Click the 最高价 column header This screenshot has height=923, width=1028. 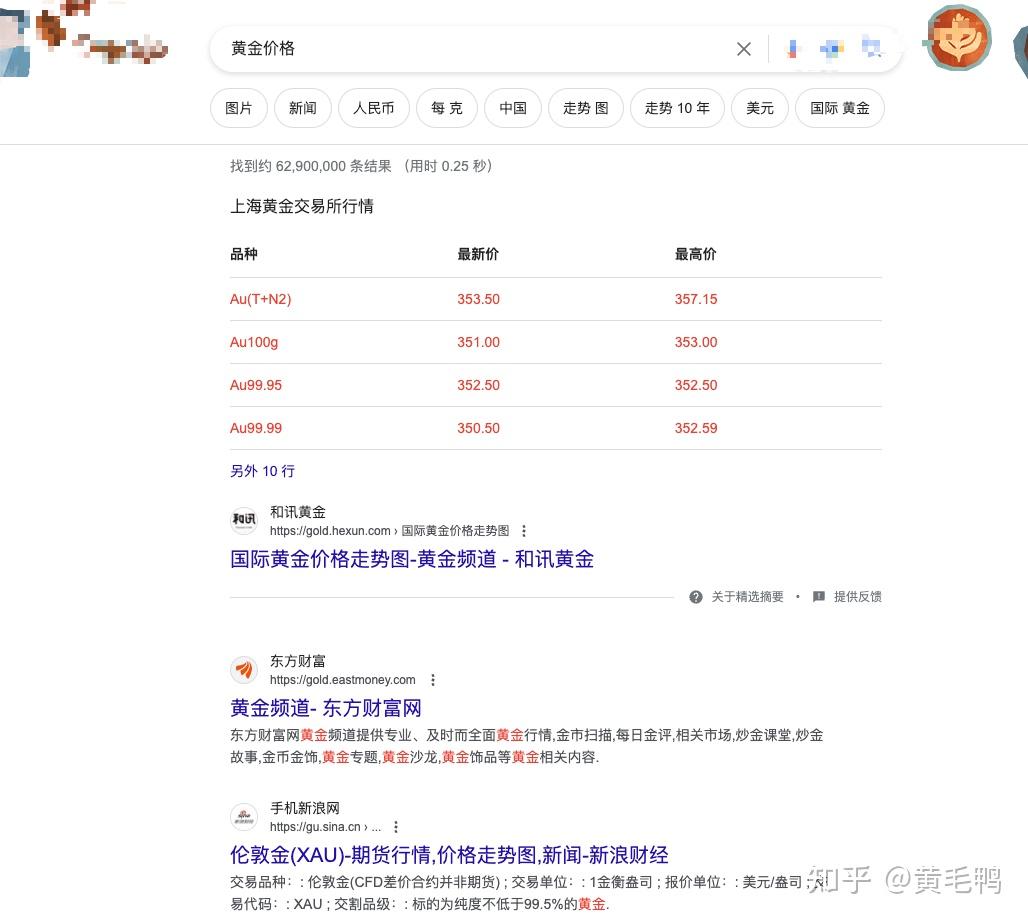[696, 254]
